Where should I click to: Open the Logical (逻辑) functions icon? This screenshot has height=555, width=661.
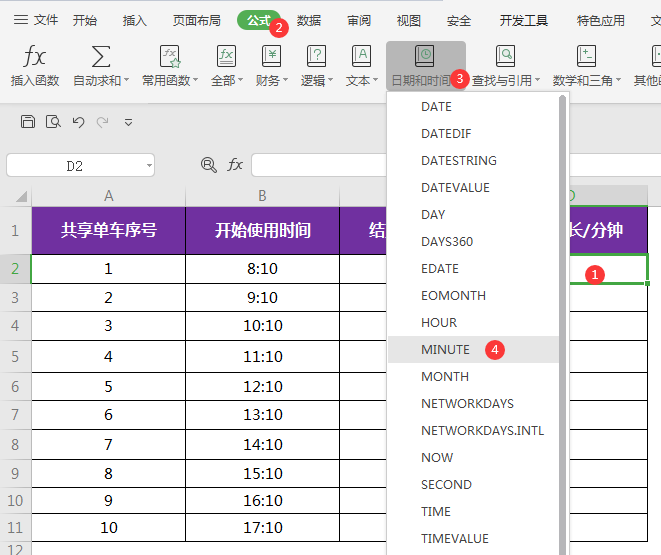tap(316, 56)
